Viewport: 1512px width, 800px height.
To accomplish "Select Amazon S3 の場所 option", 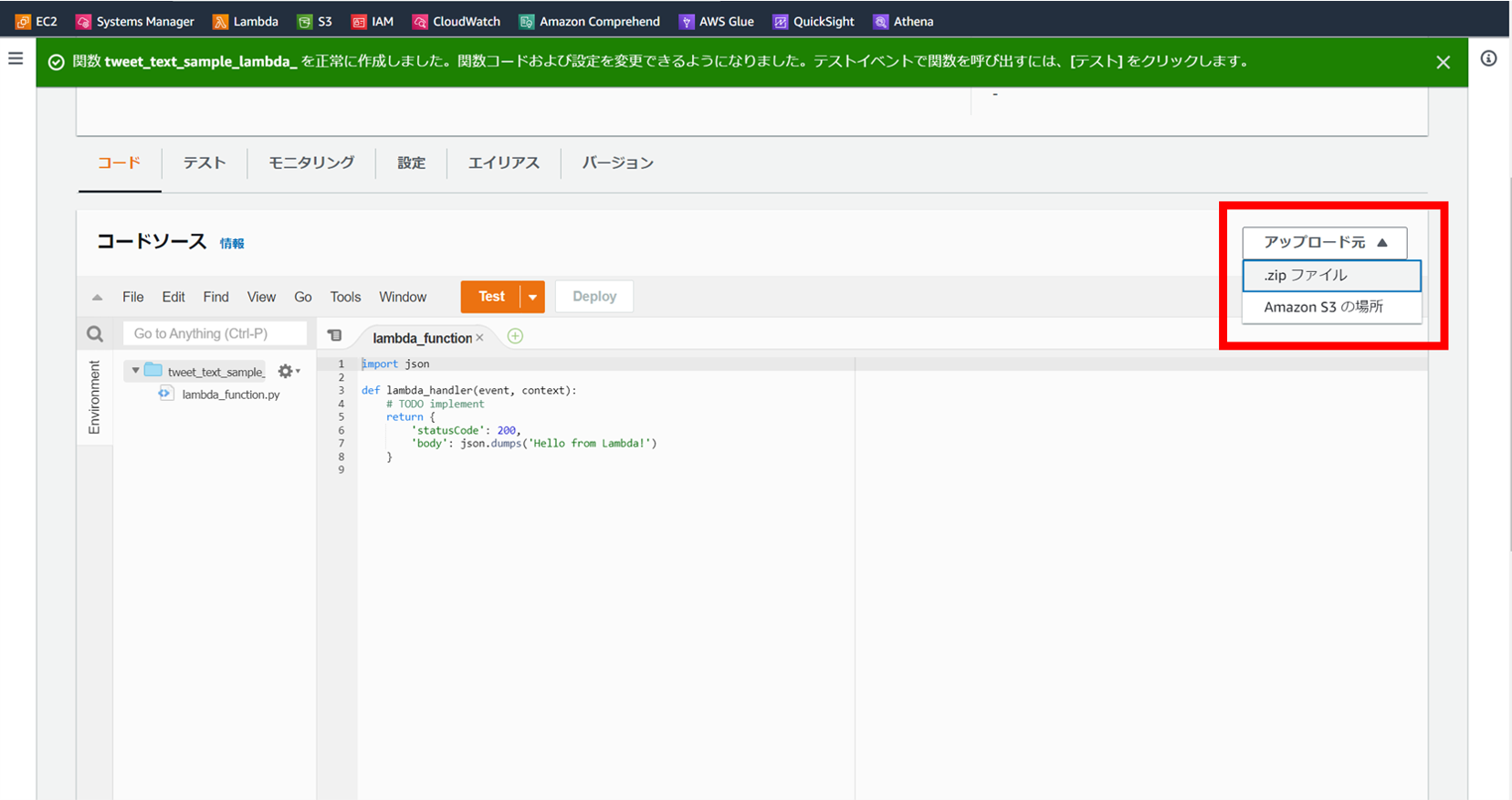I will tap(1331, 307).
